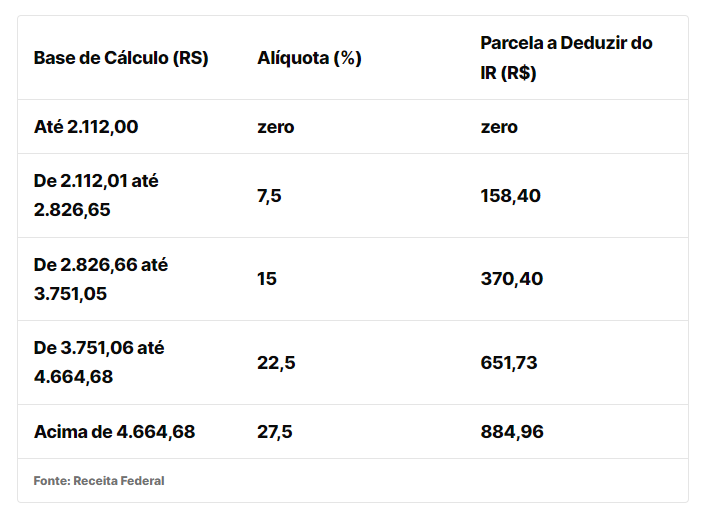The width and height of the screenshot is (701, 513).
Task: Click the 884,96 deduction value
Action: [512, 432]
